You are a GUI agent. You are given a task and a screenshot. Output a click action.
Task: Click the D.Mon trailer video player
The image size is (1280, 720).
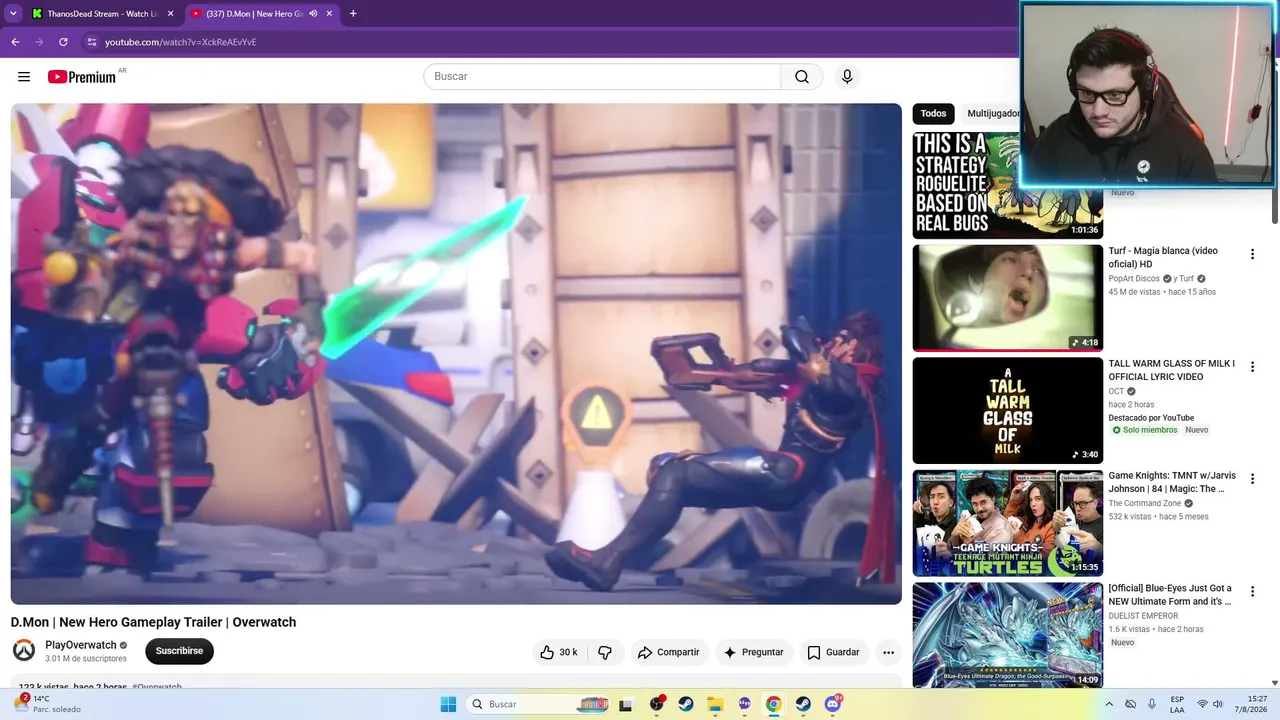(456, 354)
